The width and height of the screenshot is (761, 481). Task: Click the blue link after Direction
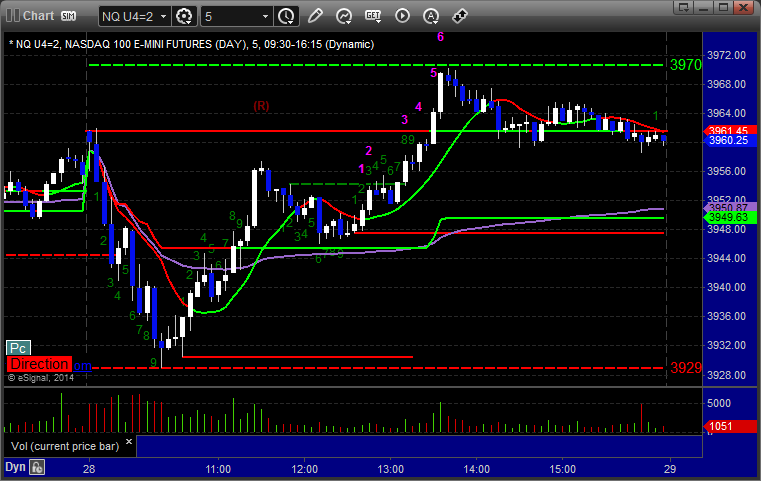(82, 365)
